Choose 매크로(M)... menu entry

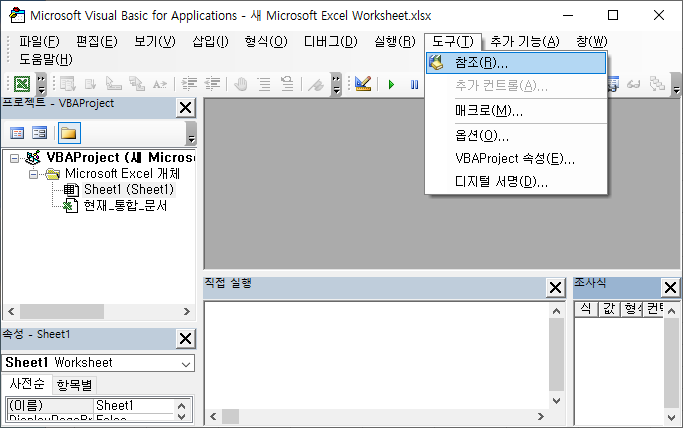516,111
